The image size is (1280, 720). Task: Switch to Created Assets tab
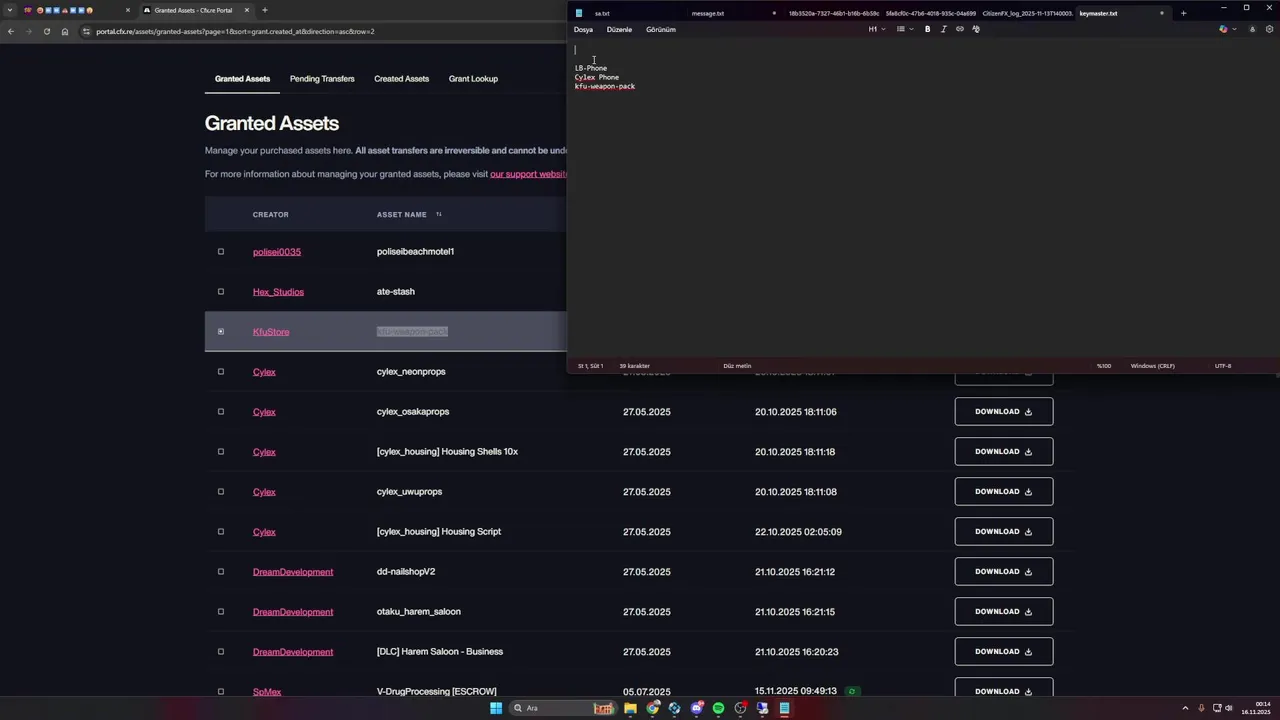402,79
